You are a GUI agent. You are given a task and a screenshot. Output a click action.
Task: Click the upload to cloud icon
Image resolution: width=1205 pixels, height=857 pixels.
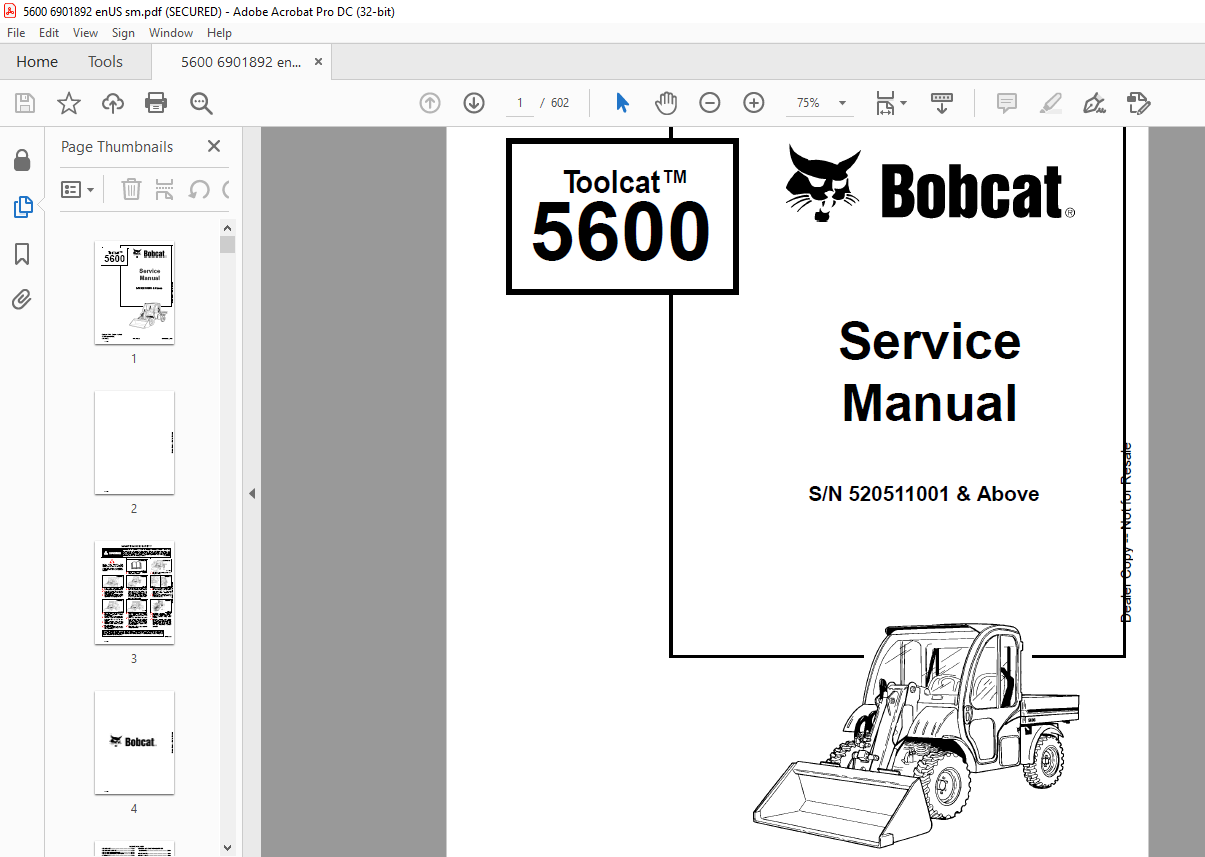(113, 103)
